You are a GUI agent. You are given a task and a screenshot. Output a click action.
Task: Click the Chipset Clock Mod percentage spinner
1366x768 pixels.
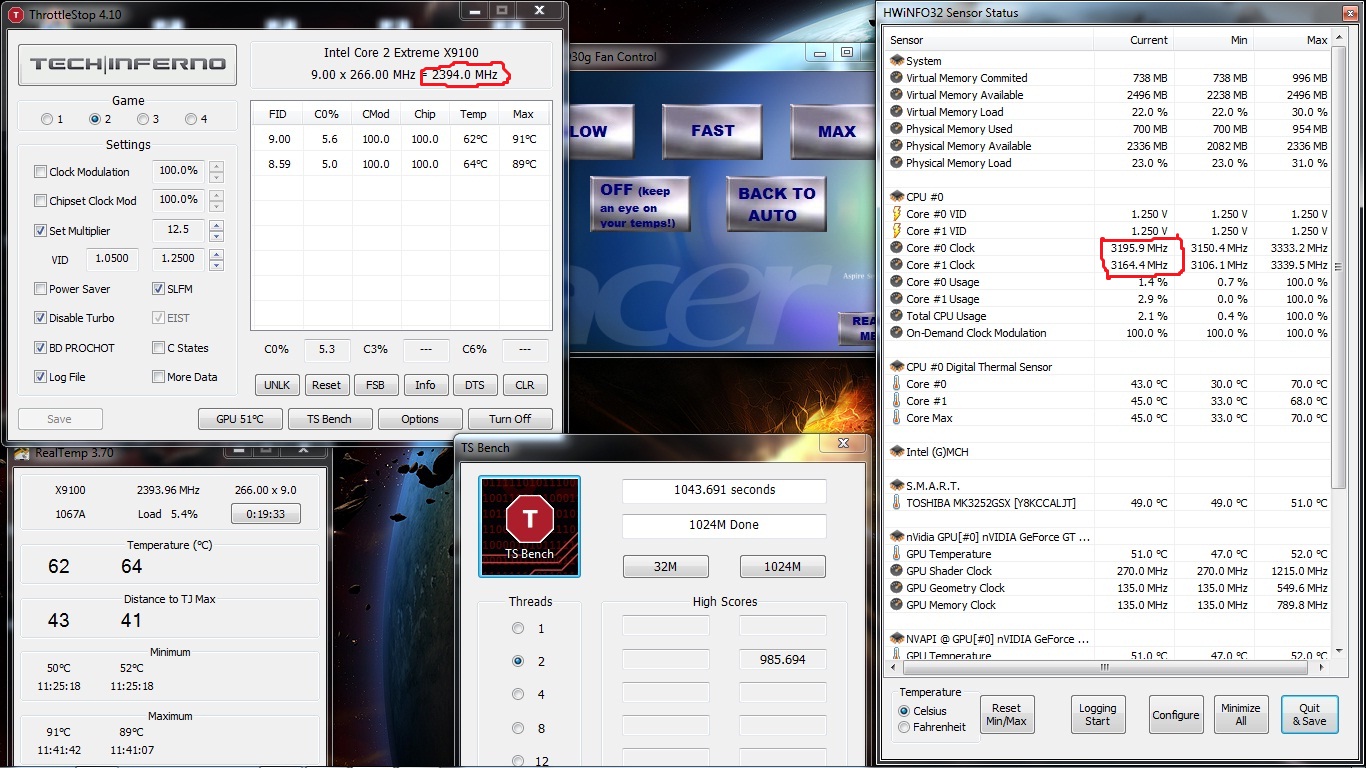[x=216, y=200]
